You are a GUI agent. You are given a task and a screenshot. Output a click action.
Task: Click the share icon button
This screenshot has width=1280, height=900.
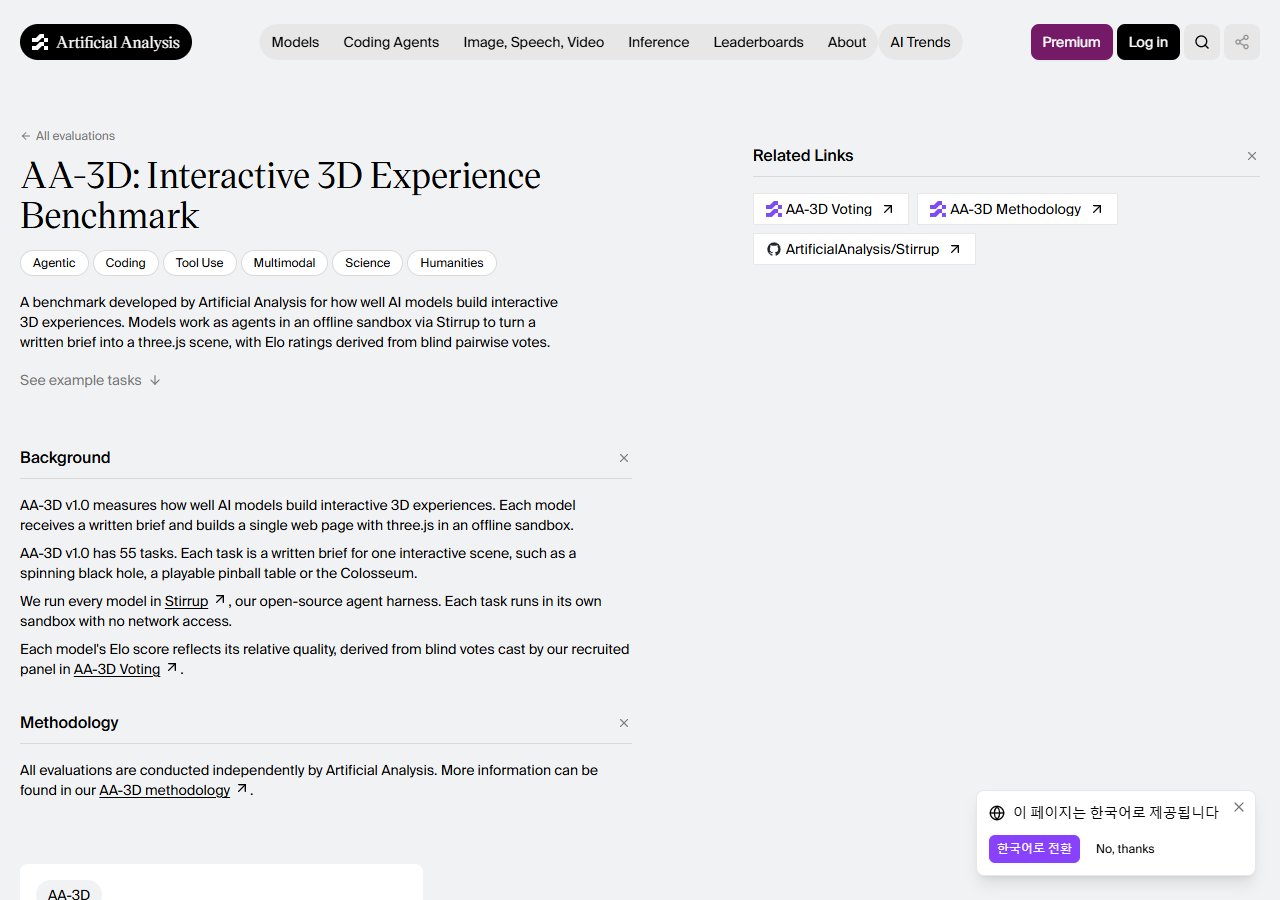tap(1242, 42)
